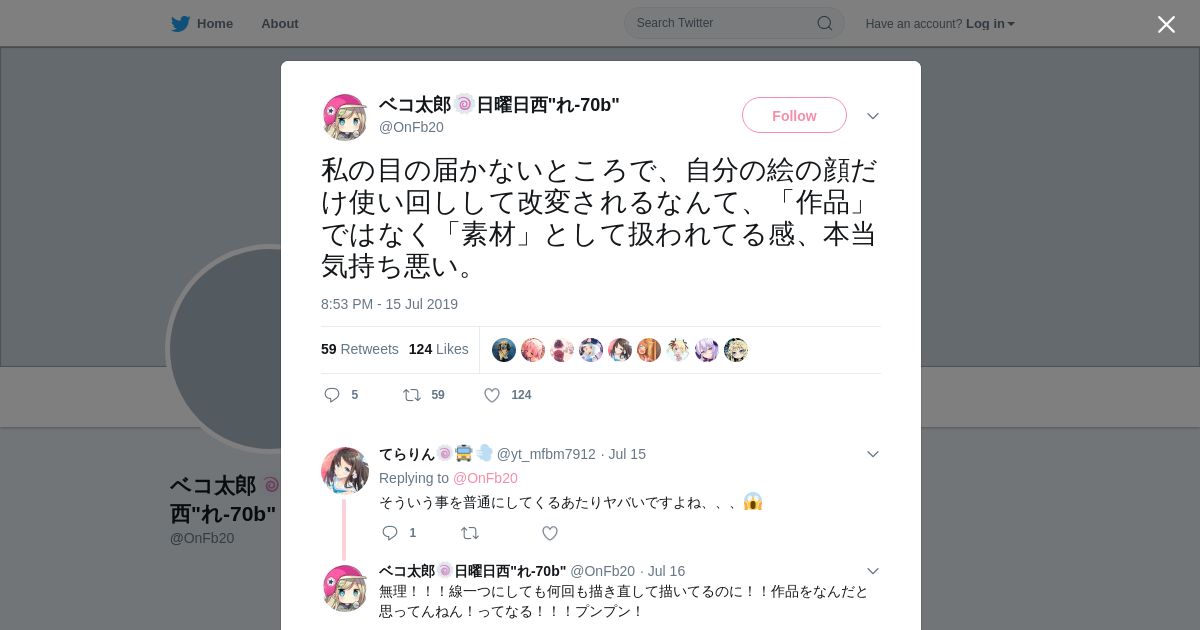Image resolution: width=1200 pixels, height=630 pixels.
Task: Follow the @OnFb20 account
Action: 794,115
